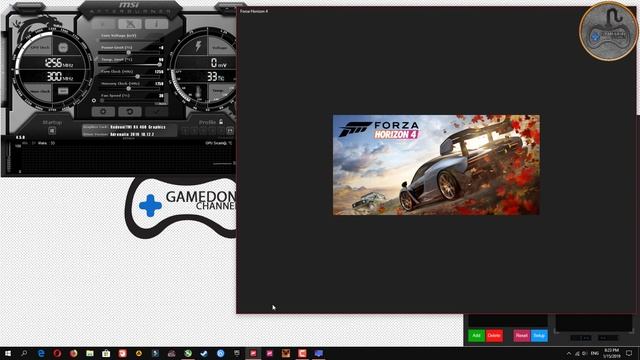This screenshot has width=640, height=360.
Task: Click Afterburner's information 'i' button
Action: [x=156, y=24]
